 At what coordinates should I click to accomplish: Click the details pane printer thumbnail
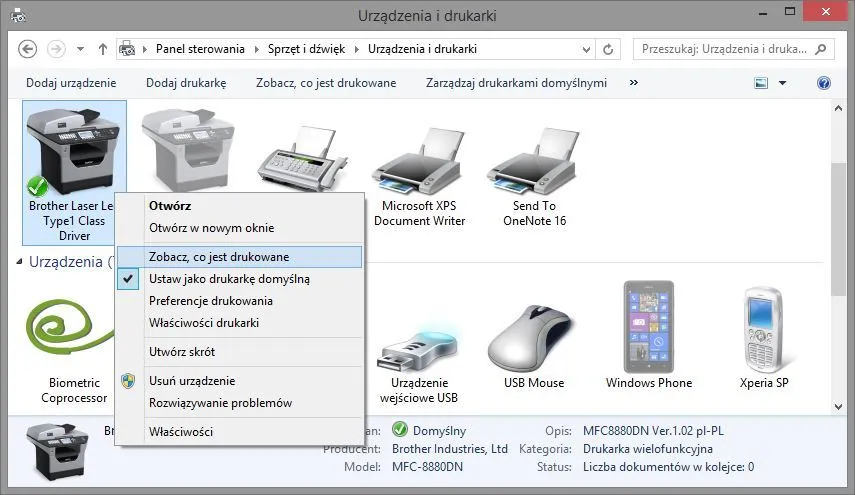(x=58, y=451)
